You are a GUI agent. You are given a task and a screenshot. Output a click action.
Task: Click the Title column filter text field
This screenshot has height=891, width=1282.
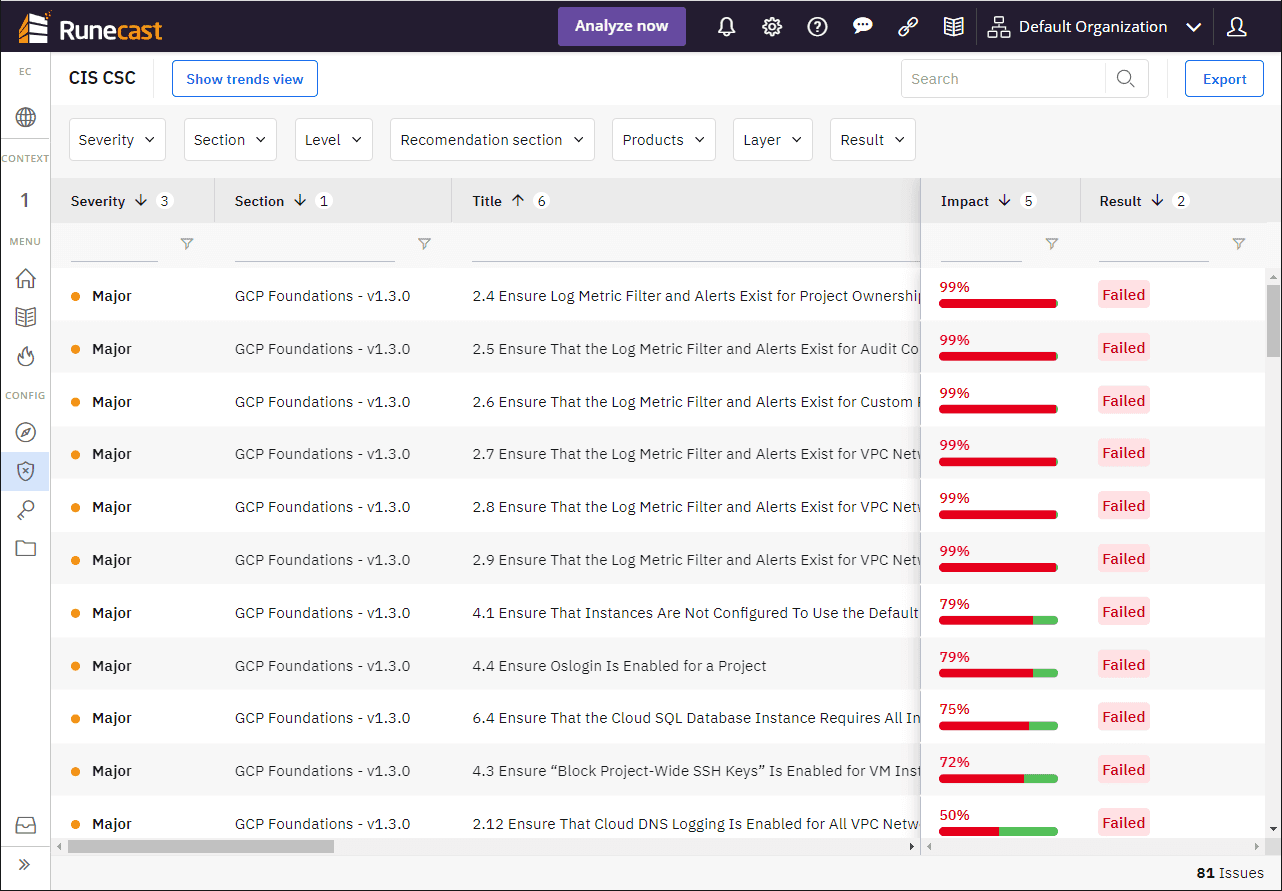point(696,245)
